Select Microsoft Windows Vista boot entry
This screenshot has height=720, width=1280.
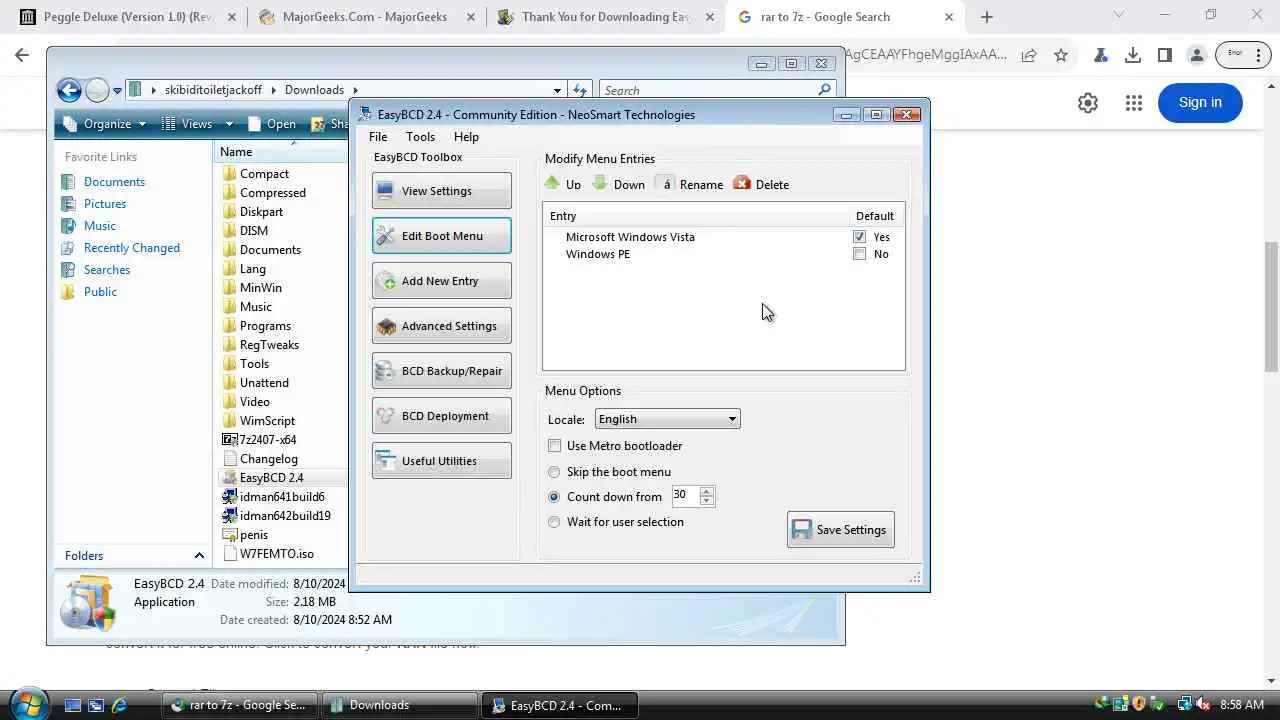pos(630,237)
